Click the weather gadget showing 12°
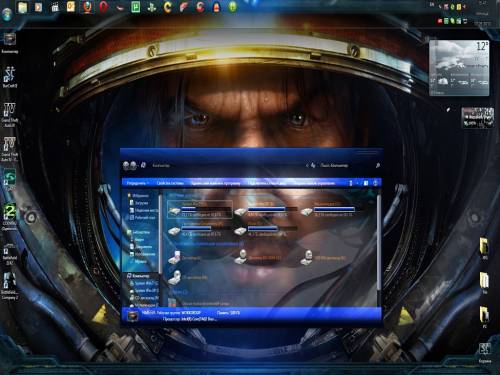 coord(459,68)
